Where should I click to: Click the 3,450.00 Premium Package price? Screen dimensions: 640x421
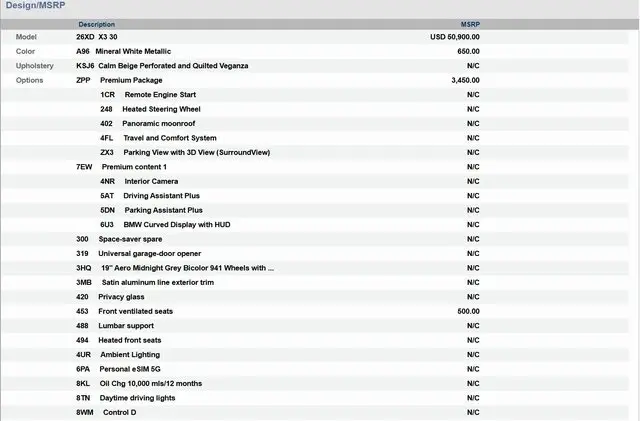tap(465, 80)
